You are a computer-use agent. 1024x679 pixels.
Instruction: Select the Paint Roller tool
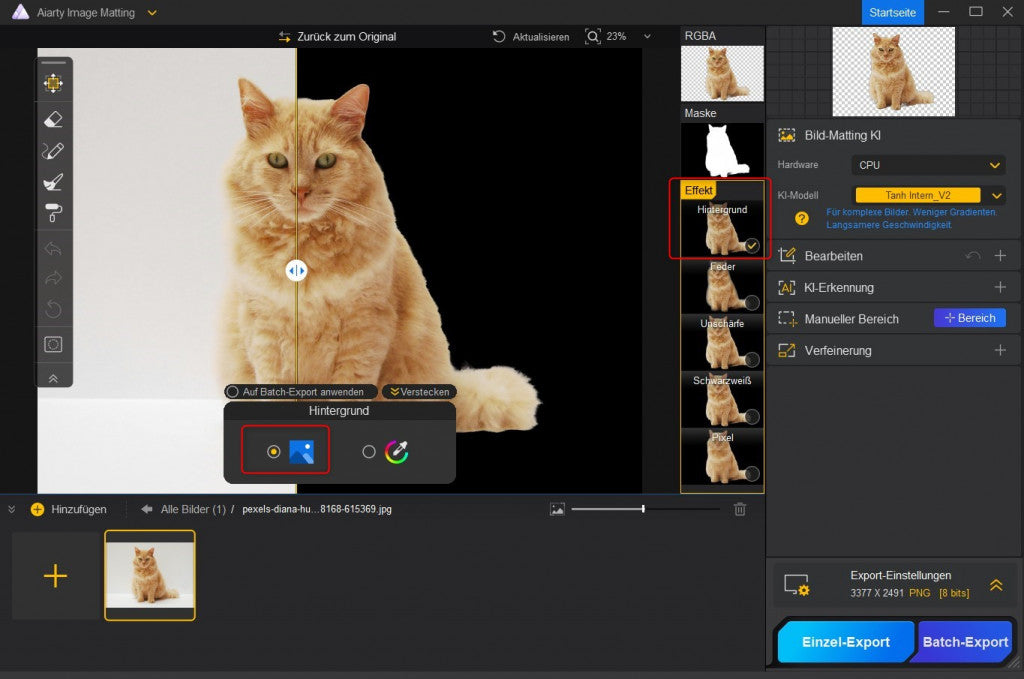pyautogui.click(x=54, y=212)
